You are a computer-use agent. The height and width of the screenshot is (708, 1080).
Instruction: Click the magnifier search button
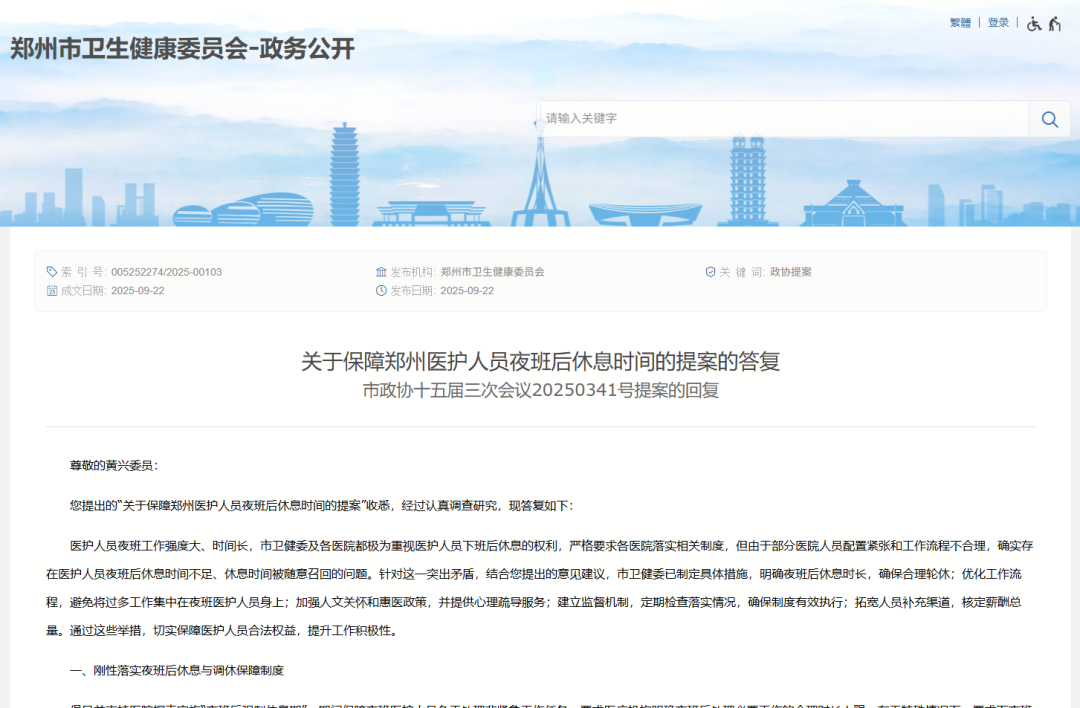click(1050, 118)
